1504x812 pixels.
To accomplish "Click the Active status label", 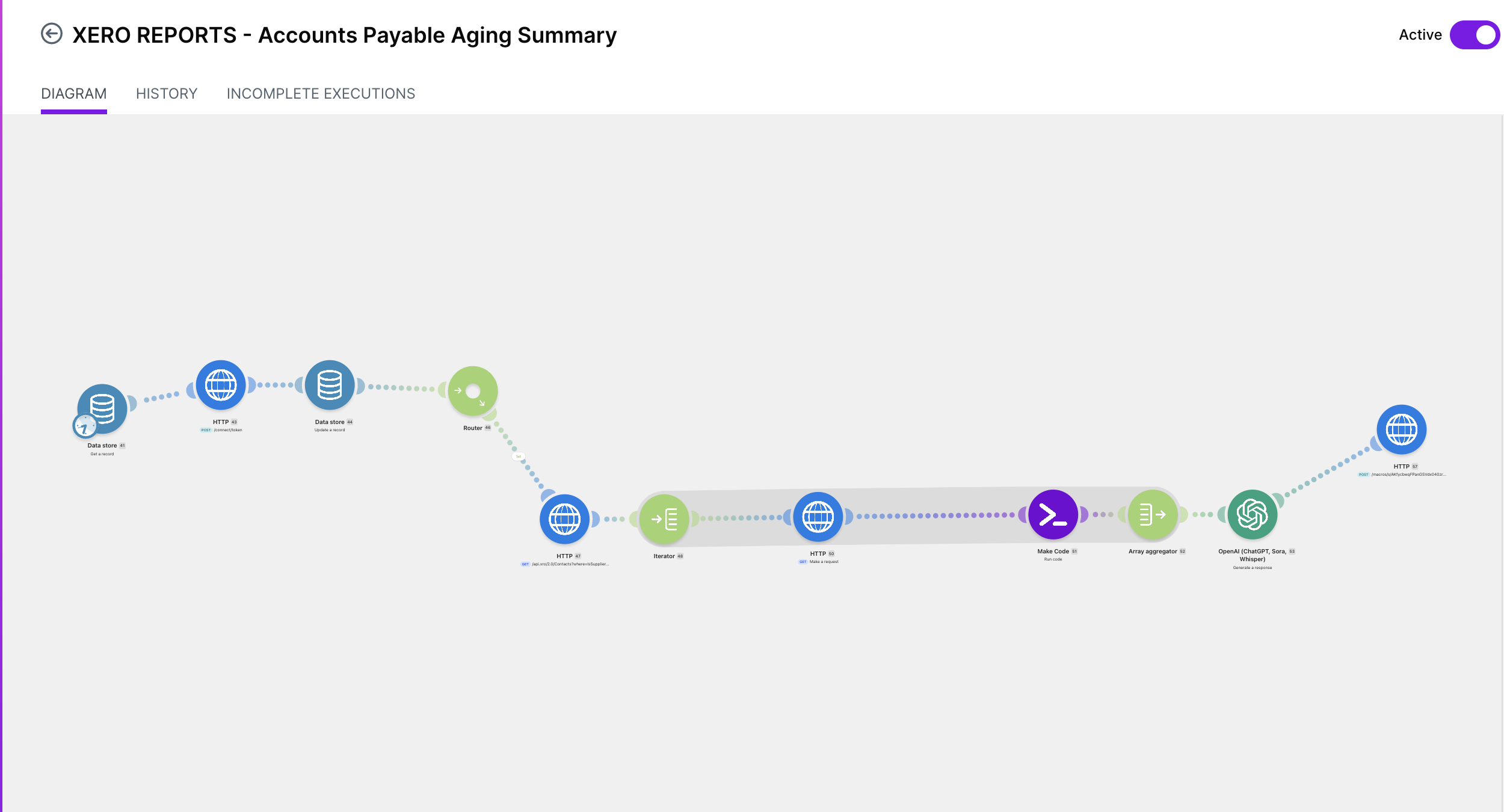I will 1420,35.
